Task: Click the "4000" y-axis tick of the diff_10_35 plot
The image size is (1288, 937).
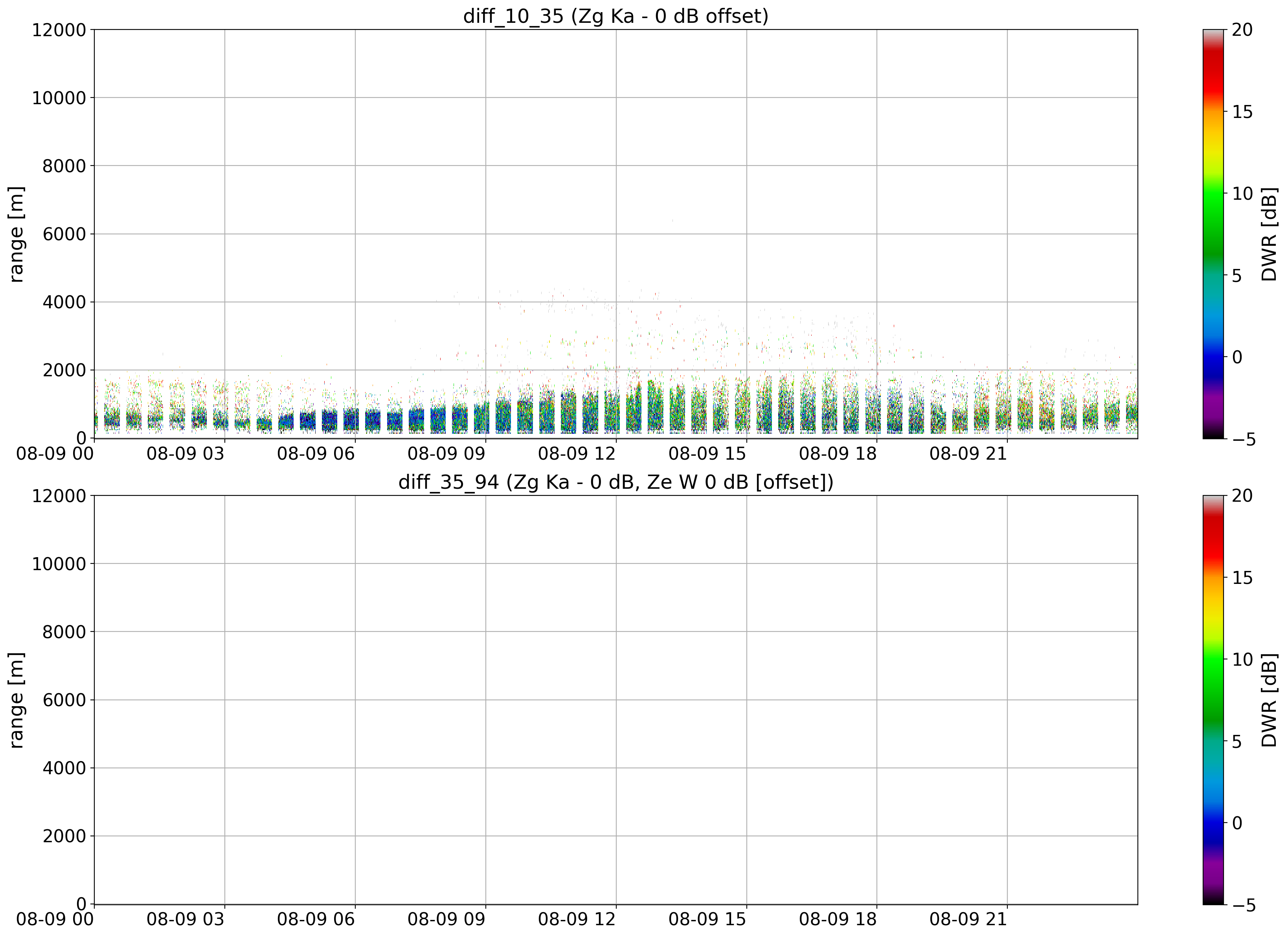Action: coord(64,302)
